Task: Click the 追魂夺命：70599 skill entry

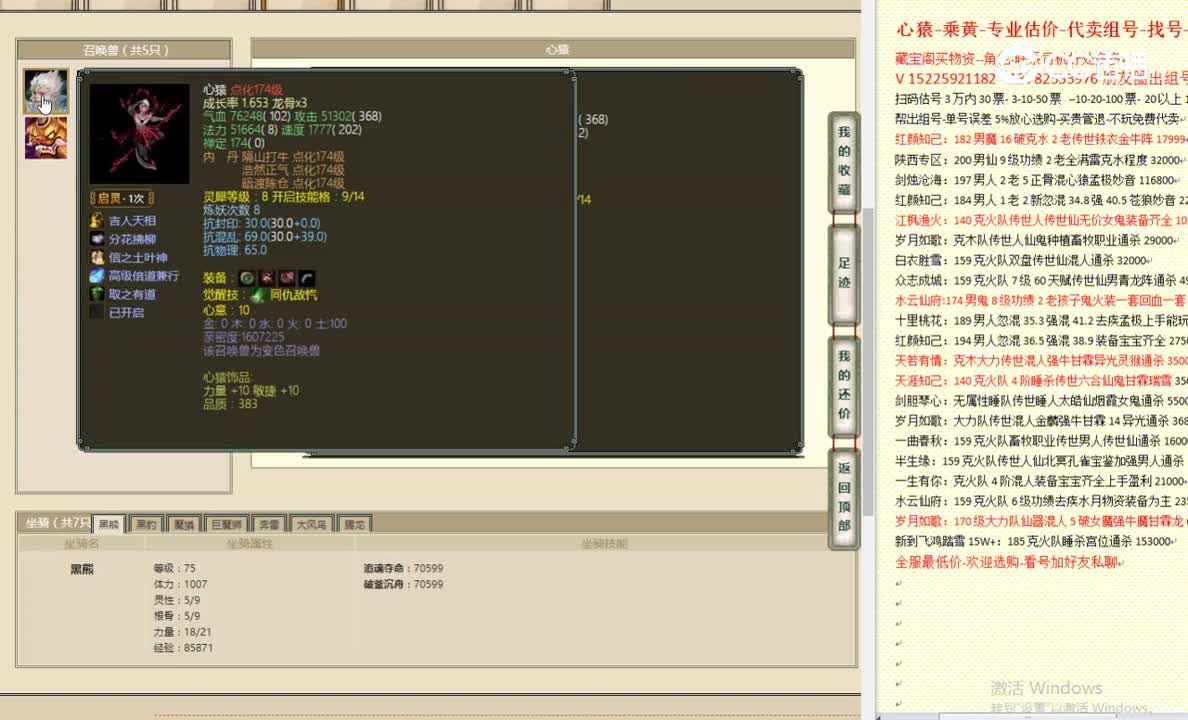Action: click(x=403, y=568)
